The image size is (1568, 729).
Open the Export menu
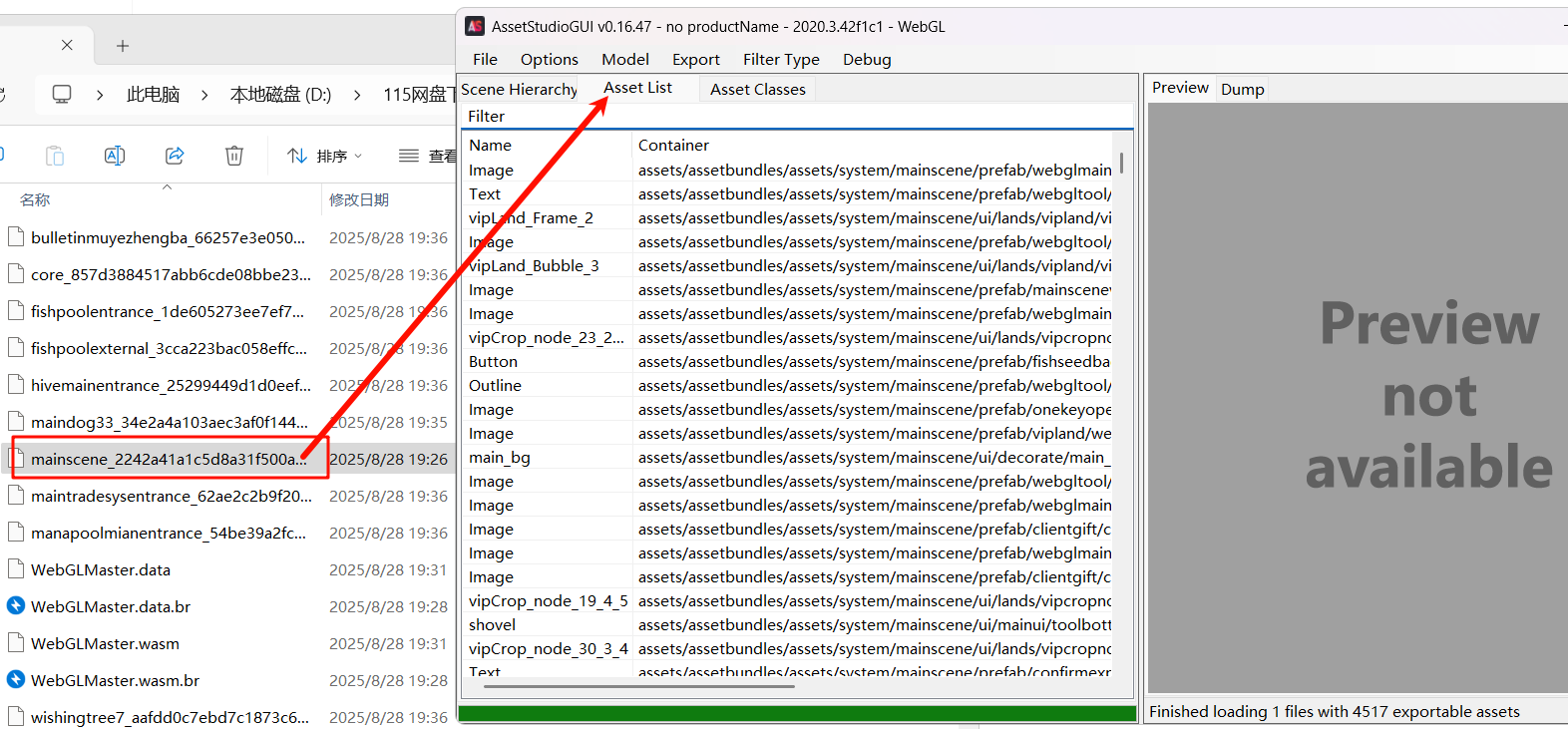pos(696,60)
